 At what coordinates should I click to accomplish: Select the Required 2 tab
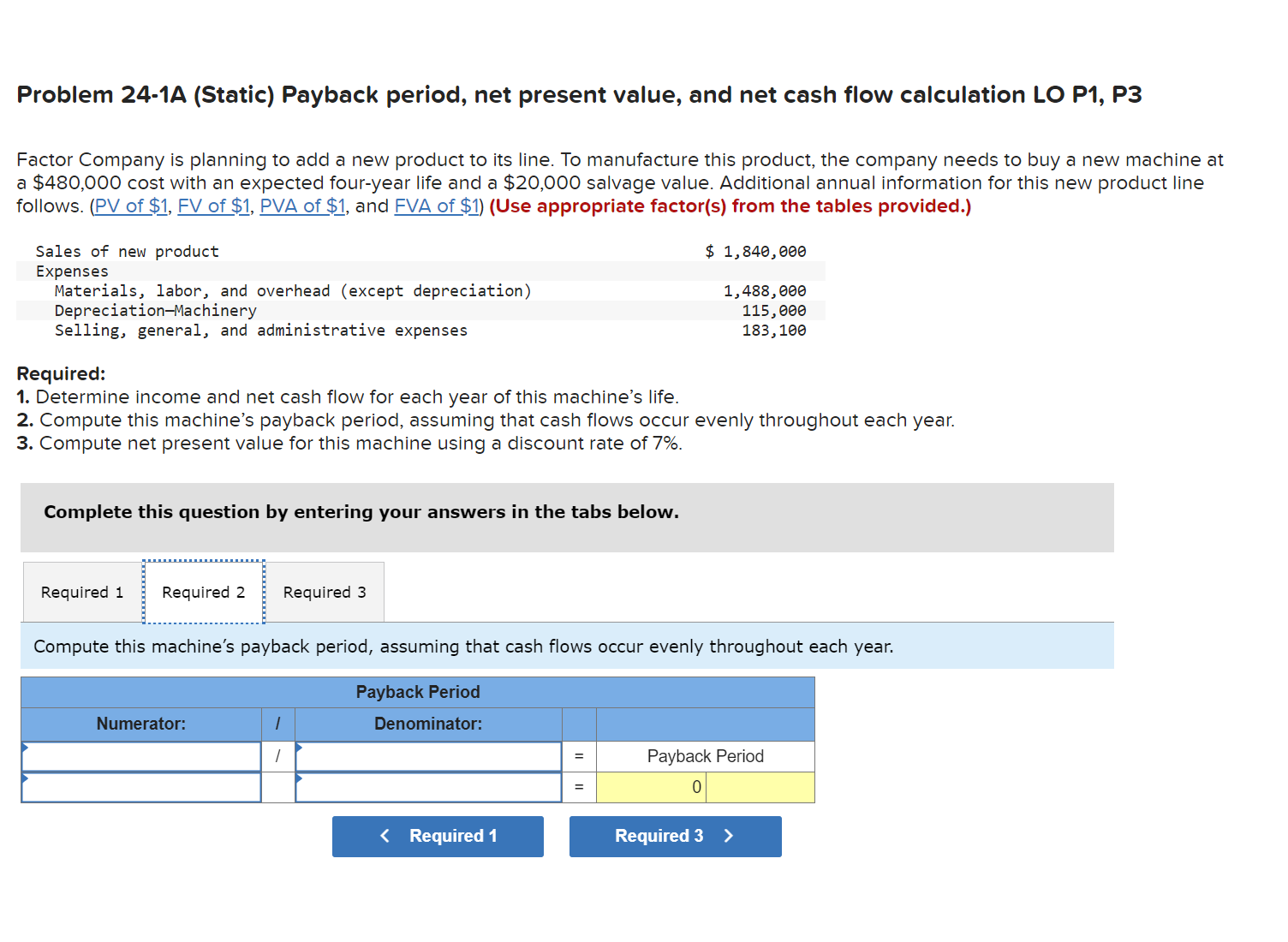pyautogui.click(x=203, y=592)
